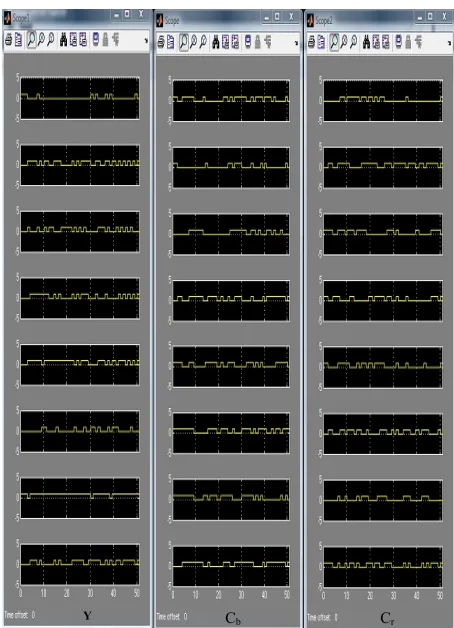This screenshot has width=454, height=628.
Task: Open Parameters icon in Scope1 toolbar
Action: [18, 40]
